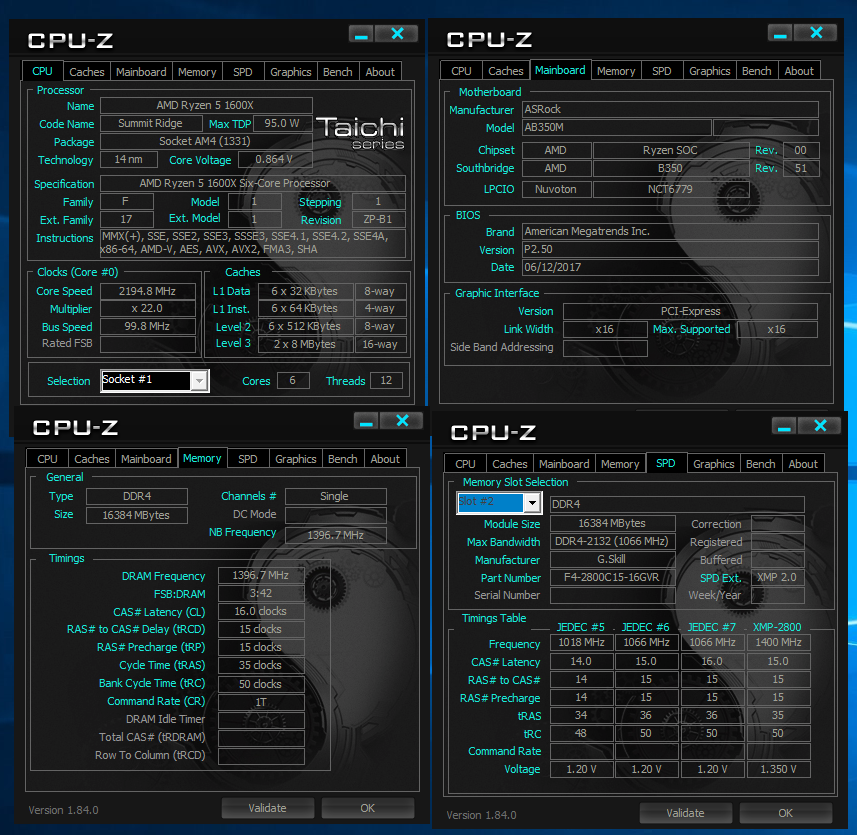Click Validate button in SPD window

[x=685, y=813]
